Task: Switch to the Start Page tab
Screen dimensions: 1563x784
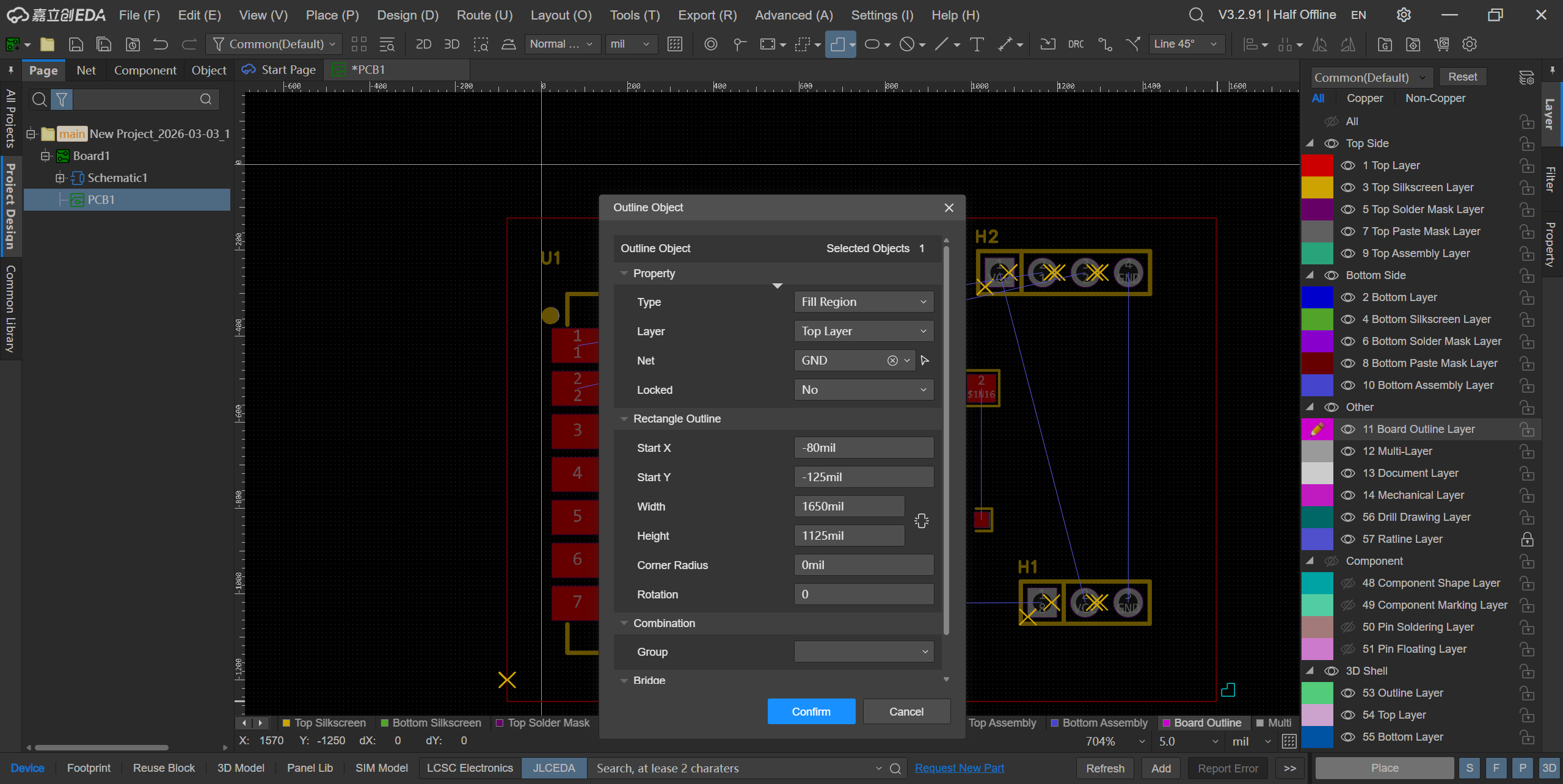Action: 280,70
